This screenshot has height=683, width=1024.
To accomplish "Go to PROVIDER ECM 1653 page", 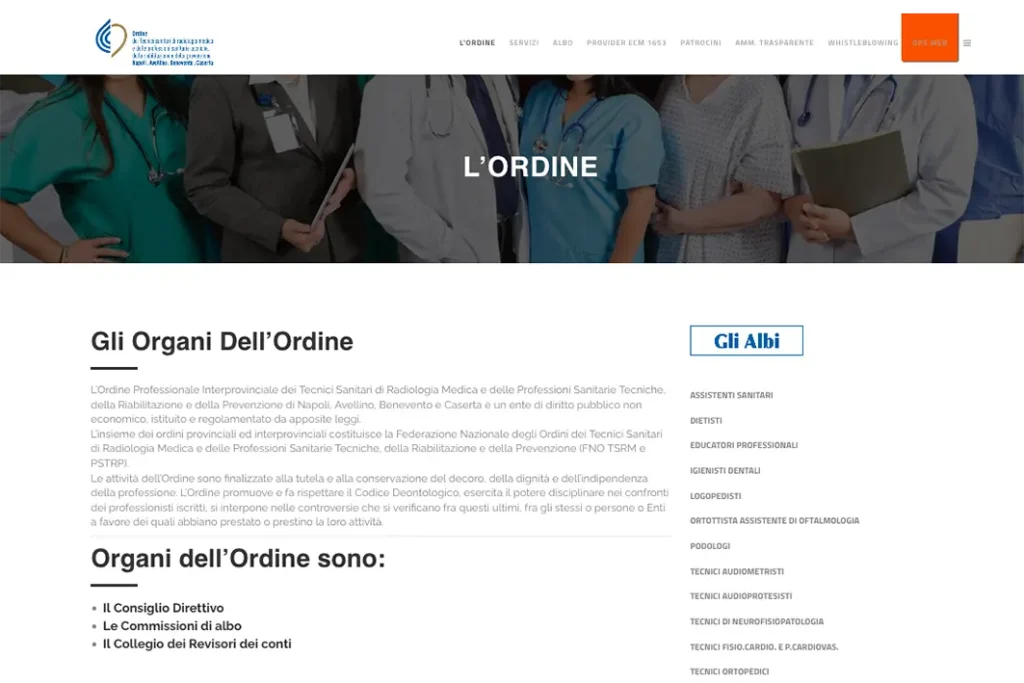I will point(626,43).
